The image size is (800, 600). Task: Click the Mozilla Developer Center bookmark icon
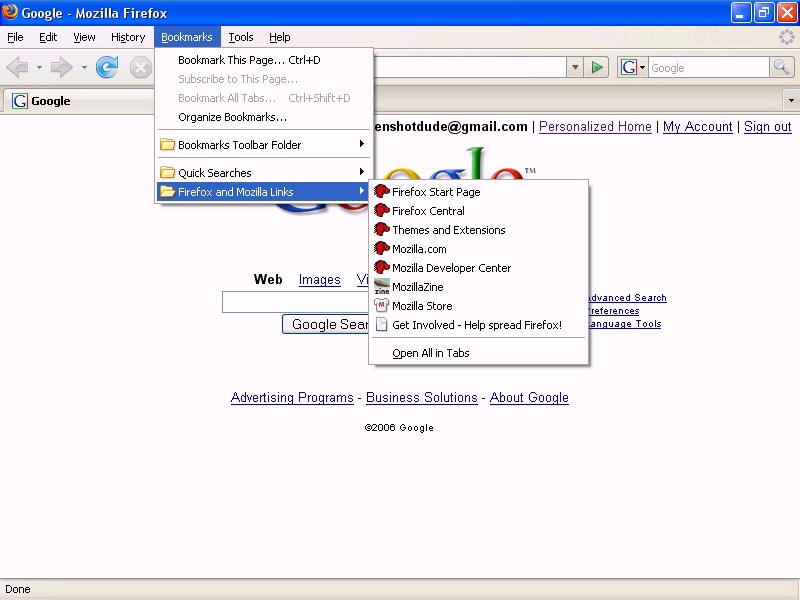click(x=382, y=267)
